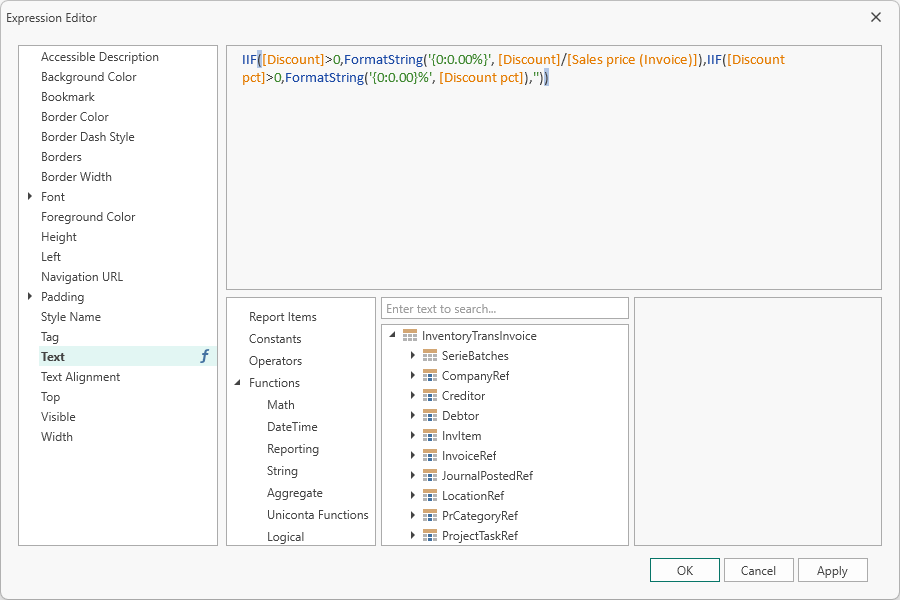Viewport: 900px width, 600px height.
Task: Select the Tag property
Action: click(x=49, y=337)
